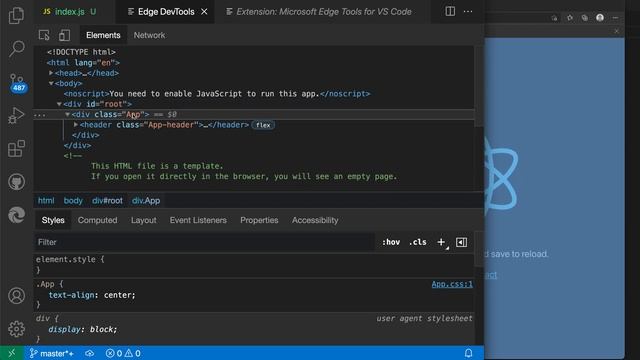Click display block user agent declaration
Viewport: 640px width, 360px height.
(x=83, y=329)
